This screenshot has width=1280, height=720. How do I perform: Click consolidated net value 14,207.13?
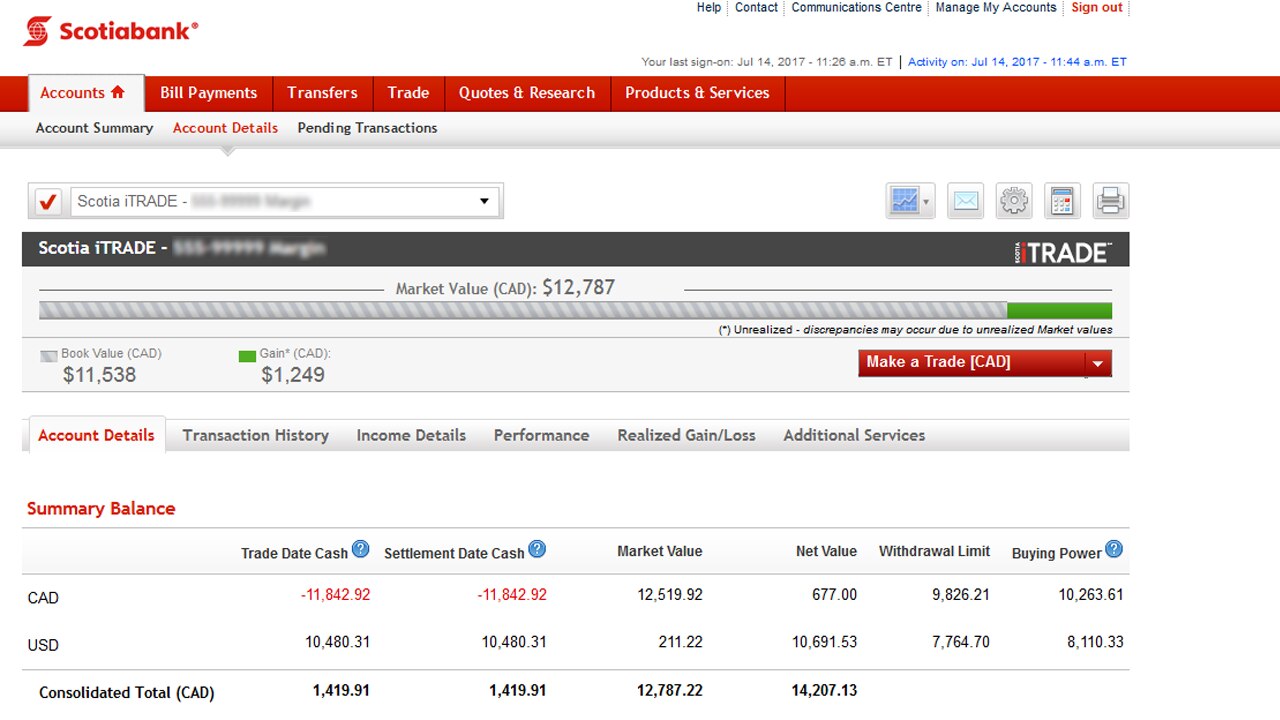824,690
